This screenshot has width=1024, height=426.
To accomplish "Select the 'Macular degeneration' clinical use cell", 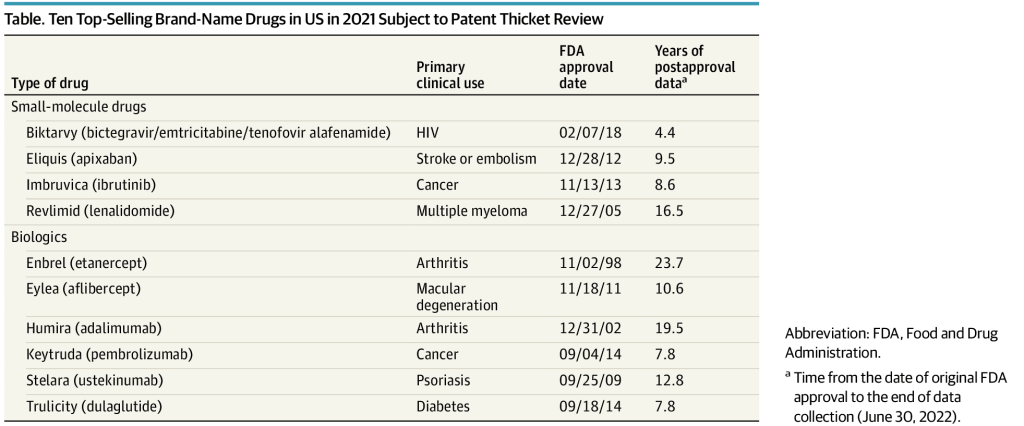I will 457,295.
